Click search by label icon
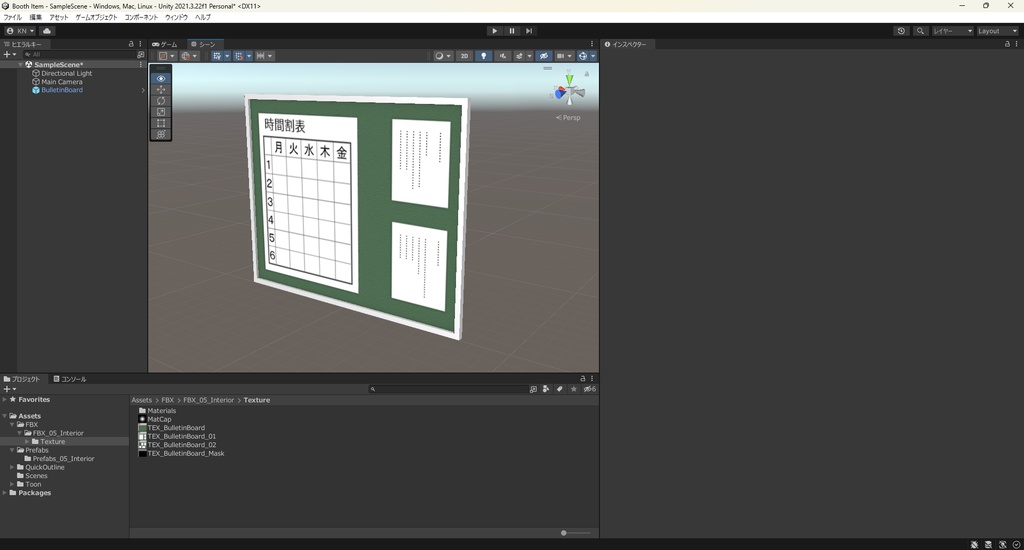The height and width of the screenshot is (550, 1024). click(x=560, y=389)
